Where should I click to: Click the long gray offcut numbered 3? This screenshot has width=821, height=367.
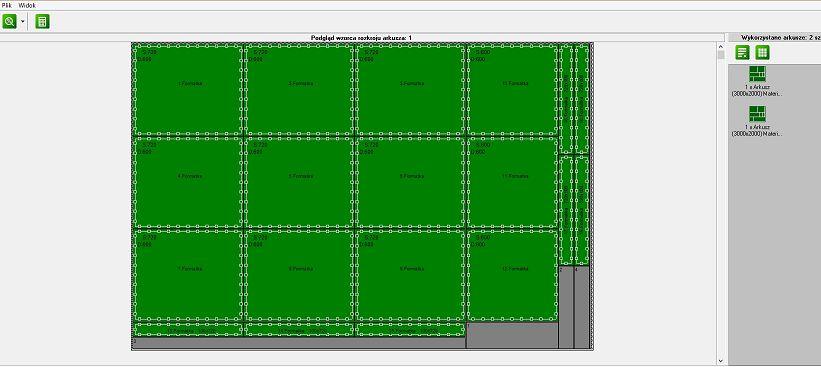[x=298, y=343]
